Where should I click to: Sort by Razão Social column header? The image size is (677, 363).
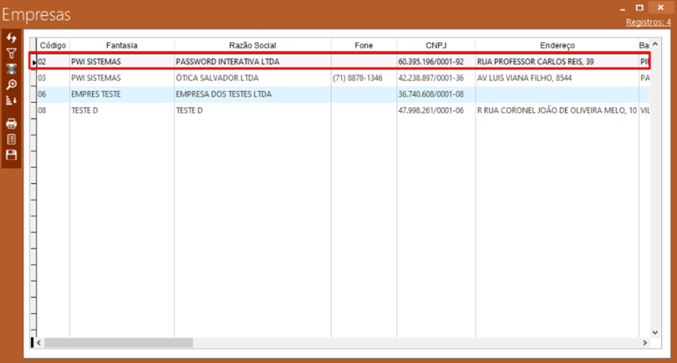click(253, 45)
